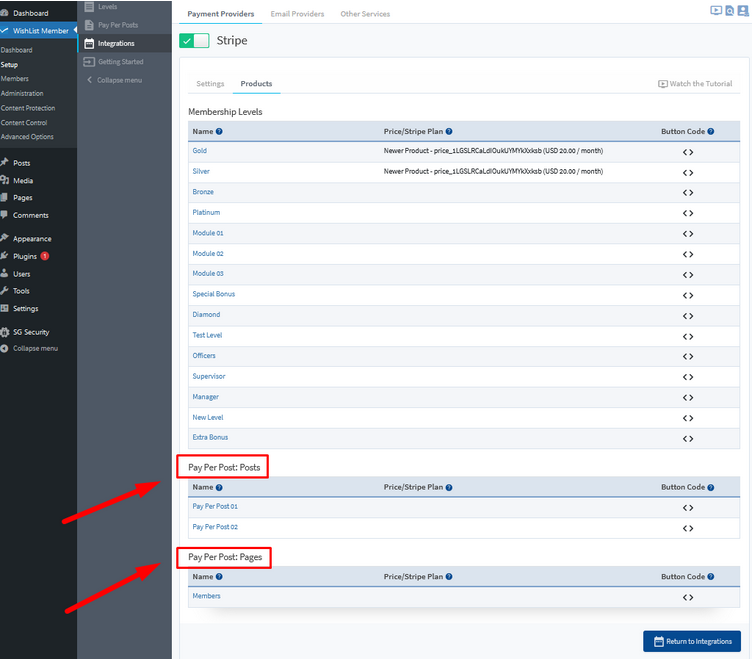Open the Members page link
The width and height of the screenshot is (753, 659).
click(206, 596)
